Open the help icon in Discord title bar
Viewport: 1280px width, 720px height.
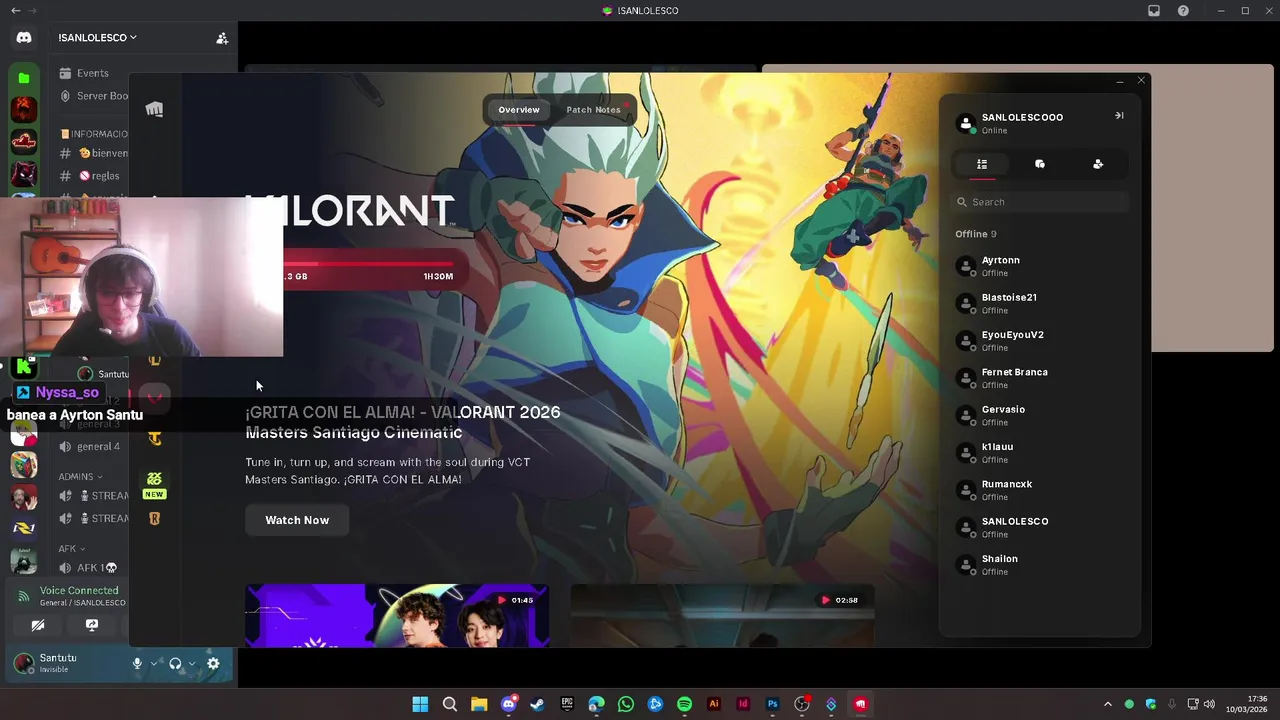click(1183, 11)
